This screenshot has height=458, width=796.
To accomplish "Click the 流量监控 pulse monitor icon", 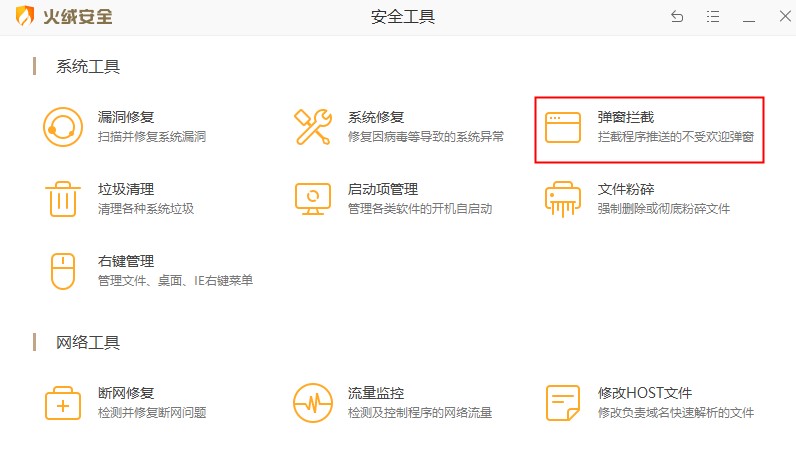I will pos(313,403).
